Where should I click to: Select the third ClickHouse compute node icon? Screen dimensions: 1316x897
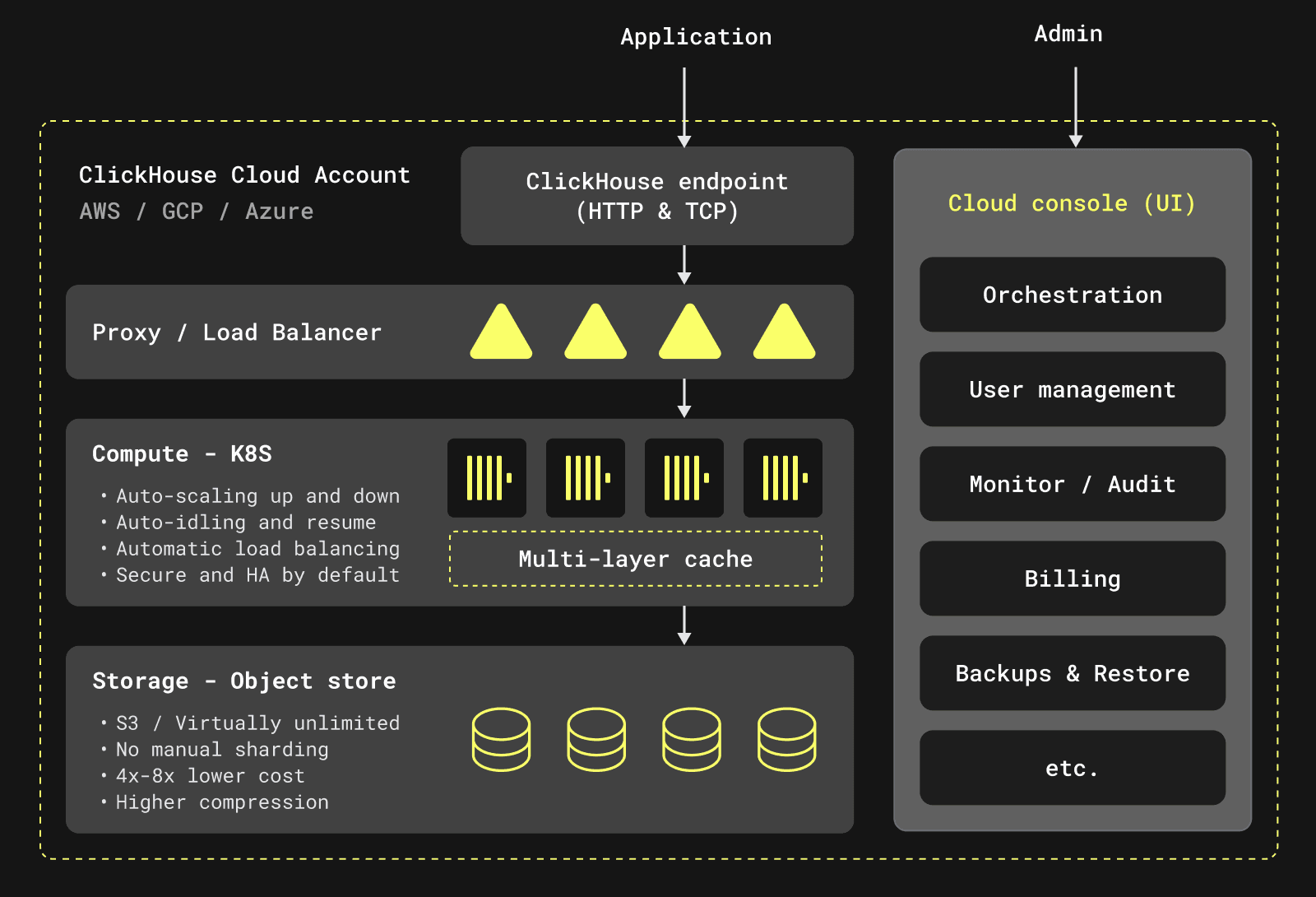pos(684,477)
